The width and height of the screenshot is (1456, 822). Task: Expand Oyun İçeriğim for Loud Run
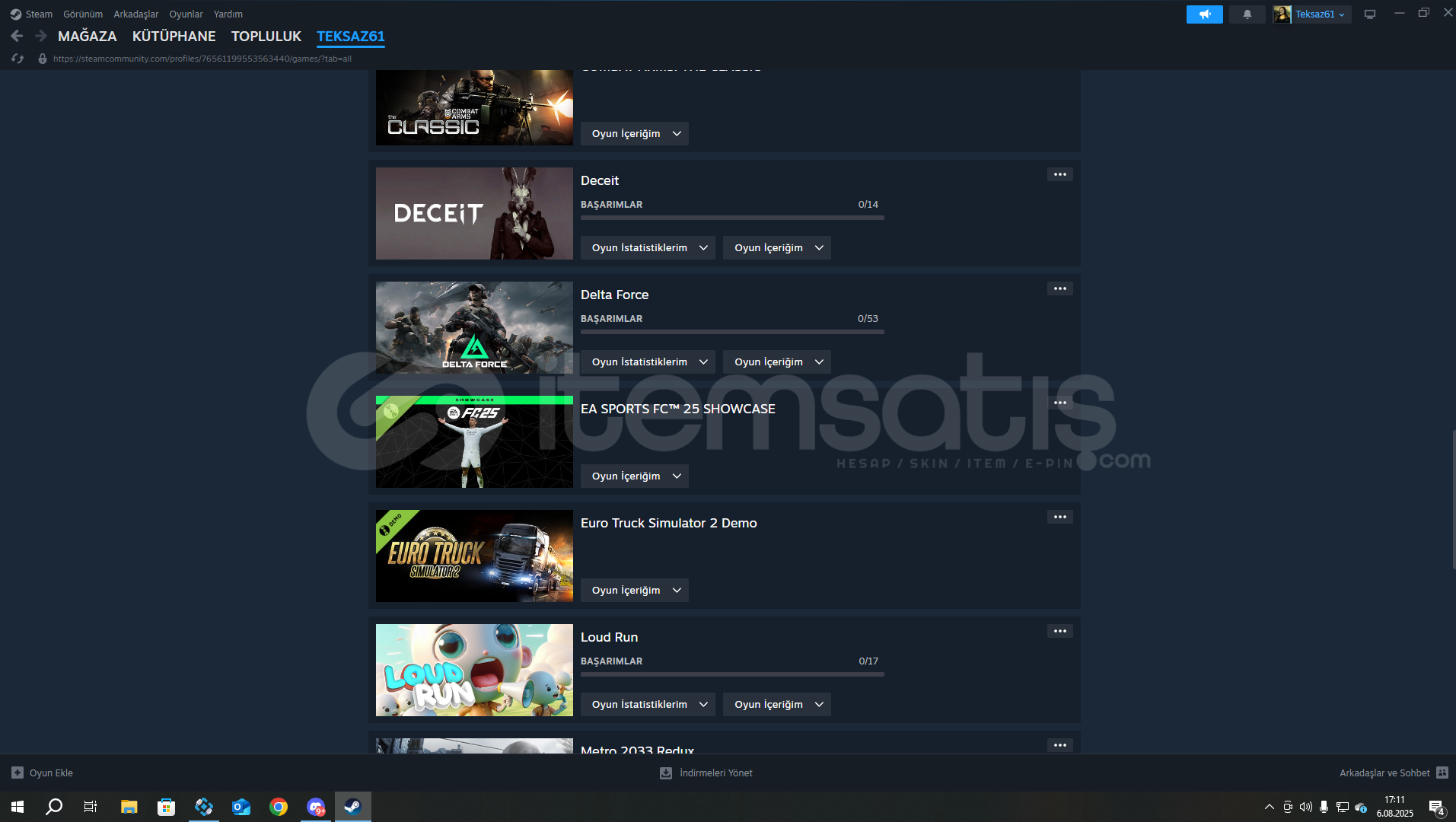pyautogui.click(x=776, y=704)
